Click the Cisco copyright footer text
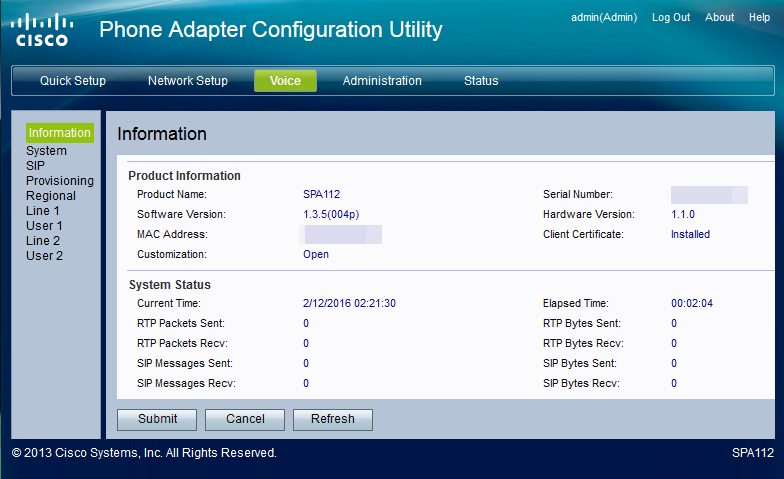 click(x=144, y=452)
